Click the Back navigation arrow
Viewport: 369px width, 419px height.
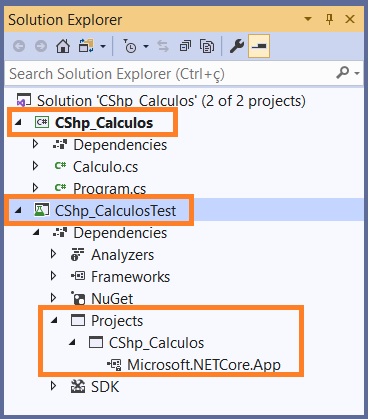tap(19, 46)
